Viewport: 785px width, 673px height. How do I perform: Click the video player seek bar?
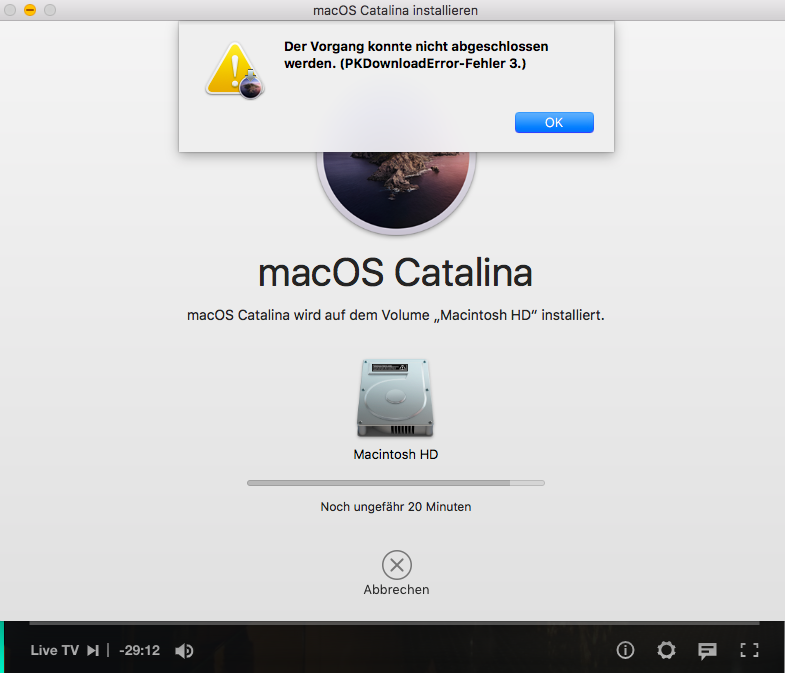click(x=395, y=623)
